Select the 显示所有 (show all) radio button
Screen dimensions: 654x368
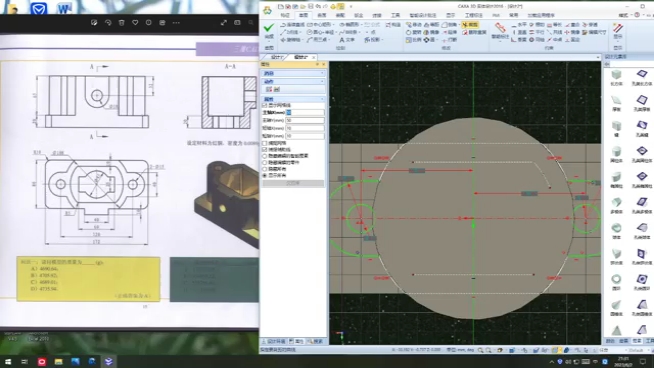click(264, 176)
